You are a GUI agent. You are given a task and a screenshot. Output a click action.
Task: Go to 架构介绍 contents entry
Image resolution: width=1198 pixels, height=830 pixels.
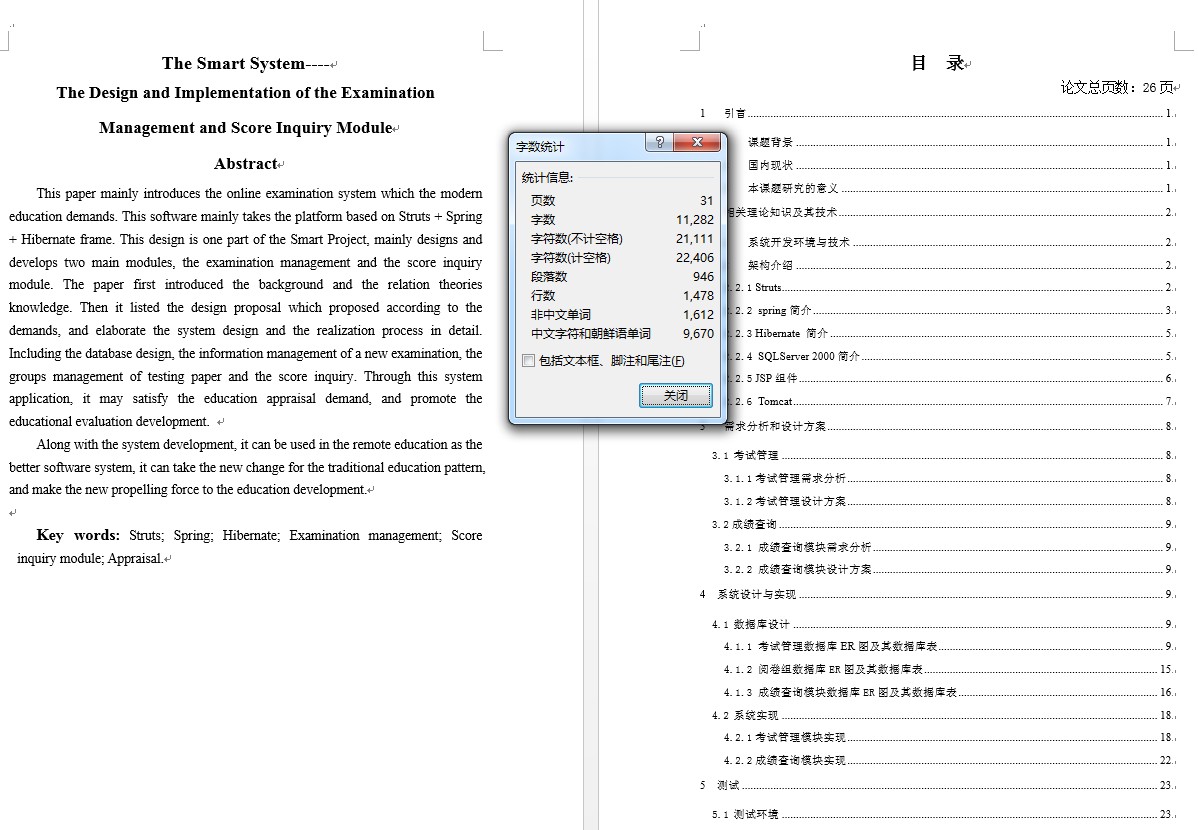[960, 265]
